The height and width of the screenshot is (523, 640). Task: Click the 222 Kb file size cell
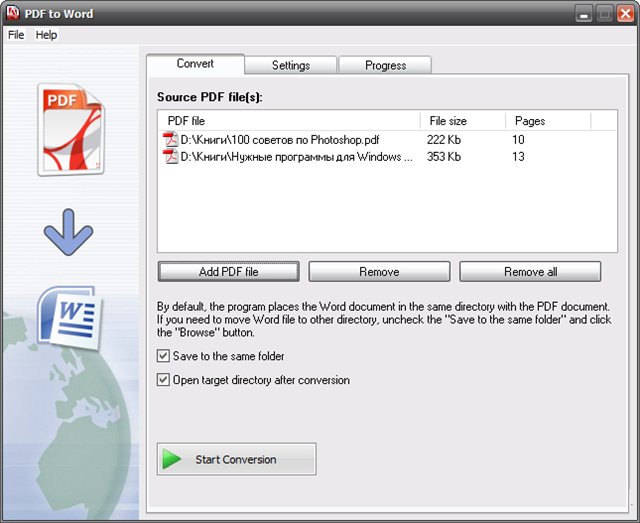point(444,140)
